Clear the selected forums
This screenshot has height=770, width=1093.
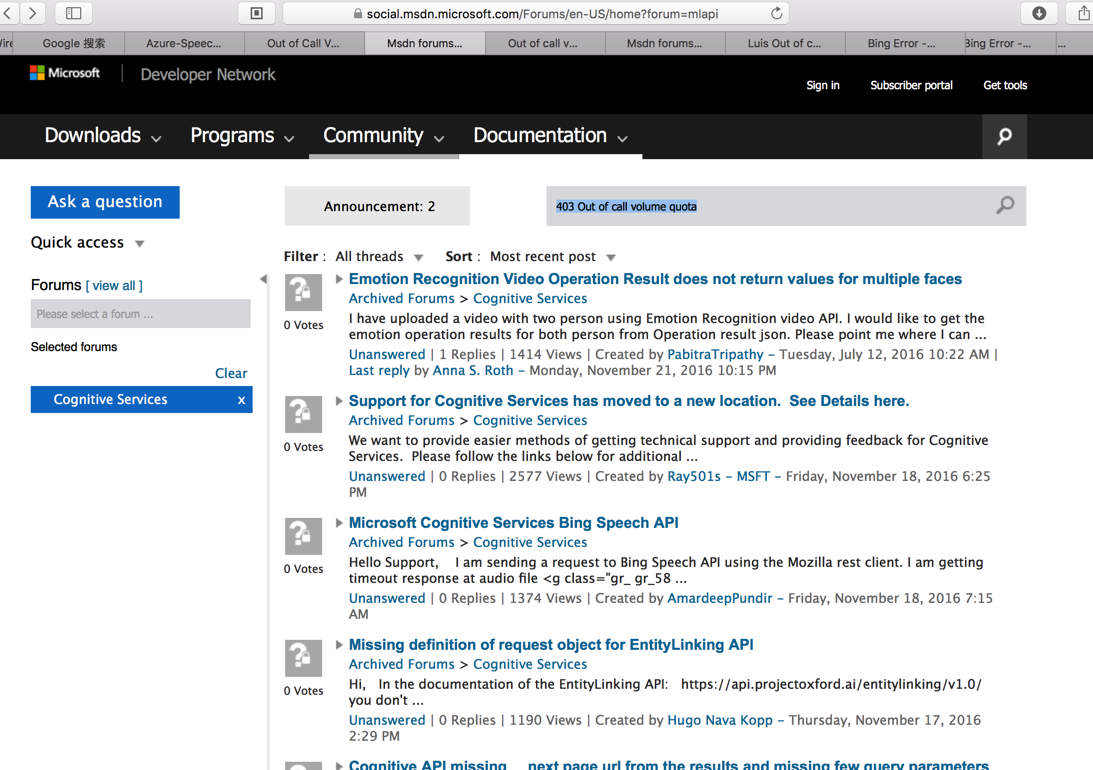coord(231,374)
